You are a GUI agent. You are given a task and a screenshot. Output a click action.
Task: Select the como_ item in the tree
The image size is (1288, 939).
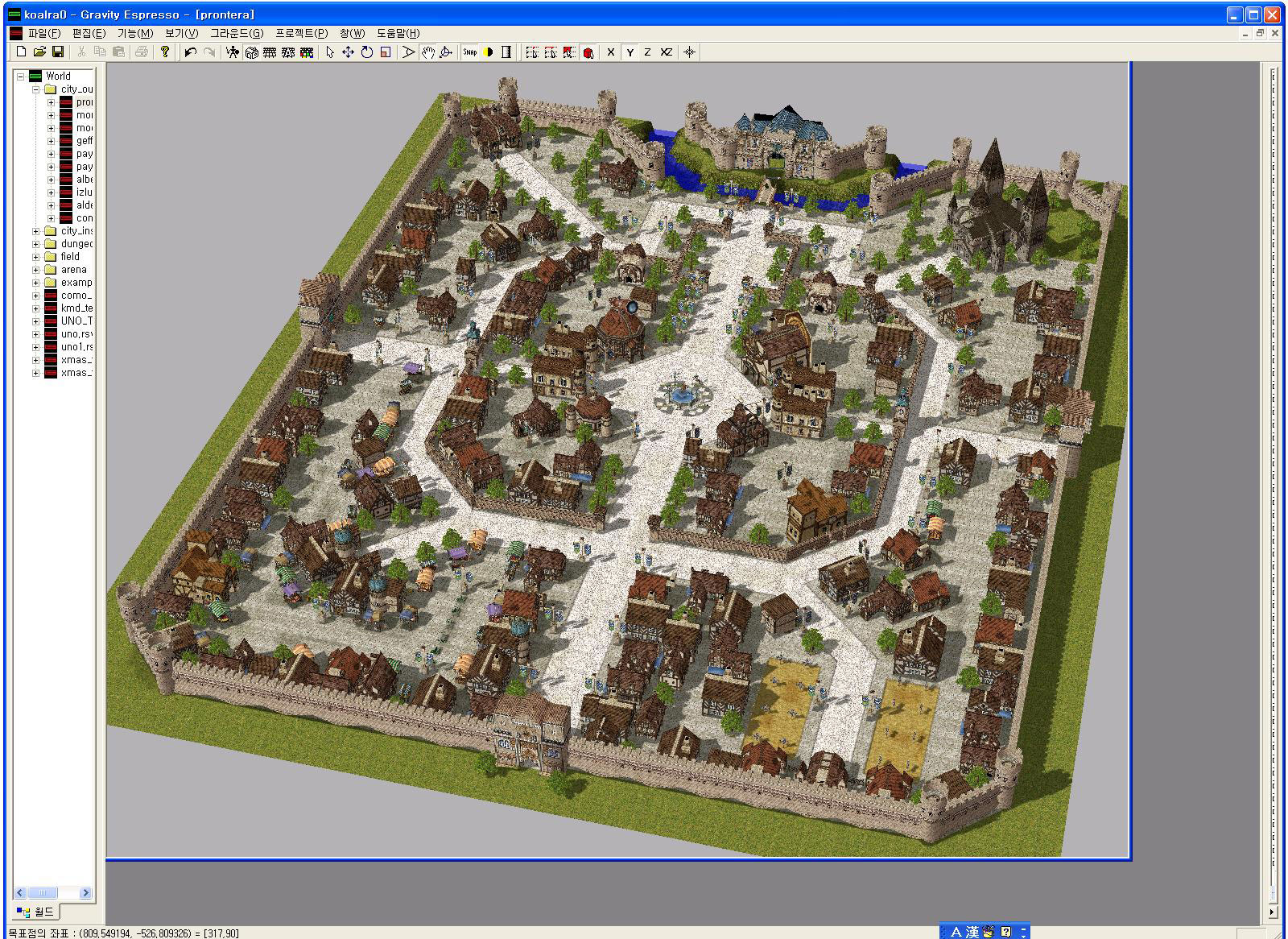(x=76, y=296)
